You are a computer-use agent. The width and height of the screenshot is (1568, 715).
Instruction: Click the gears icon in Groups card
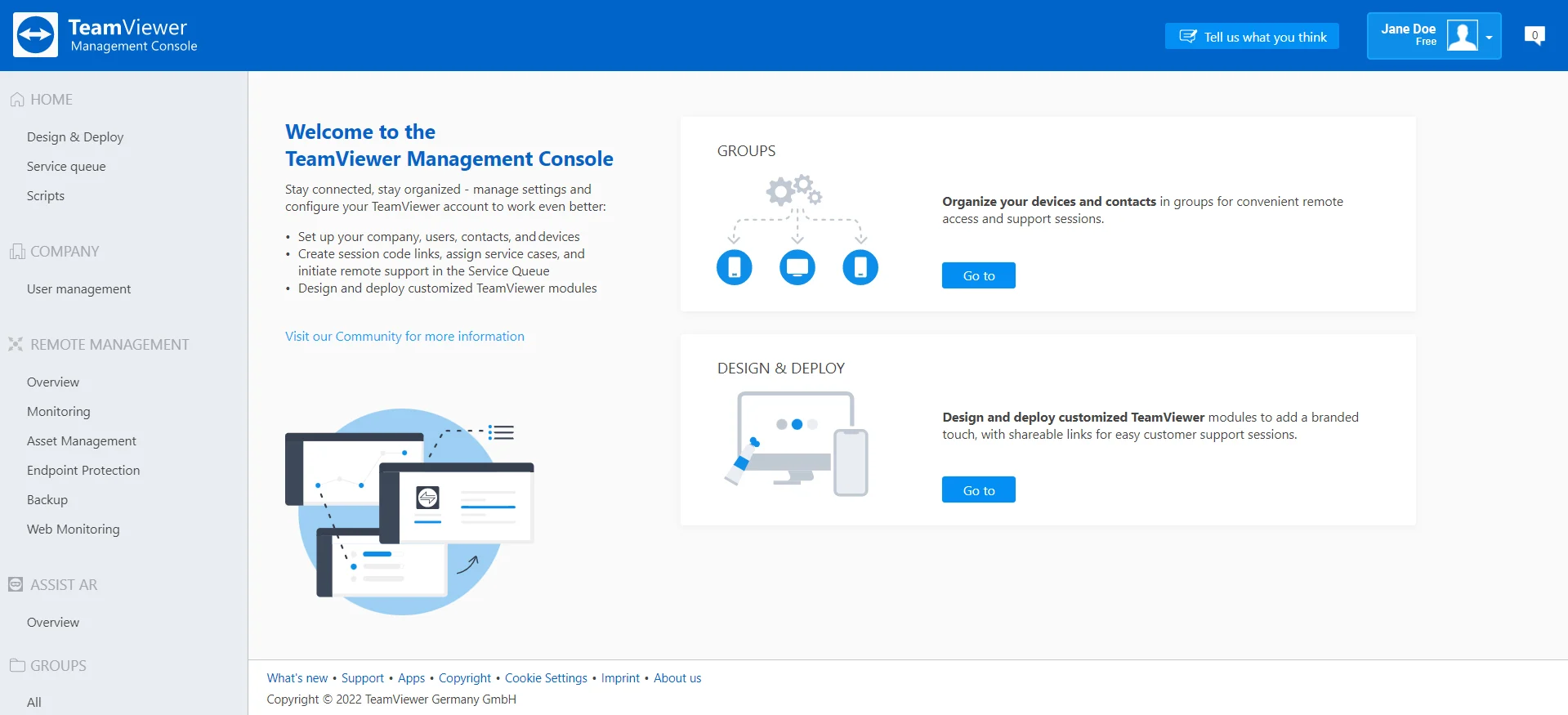tap(793, 190)
